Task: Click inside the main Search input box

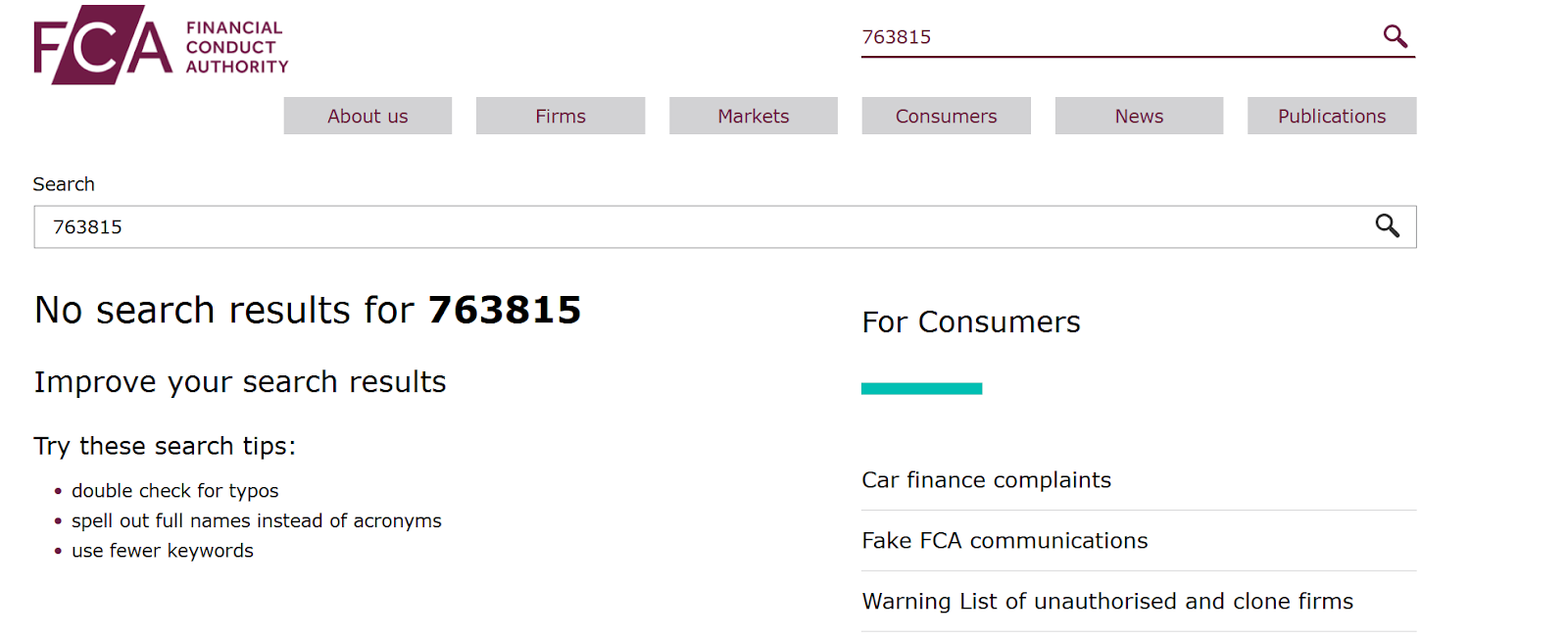Action: pyautogui.click(x=686, y=227)
